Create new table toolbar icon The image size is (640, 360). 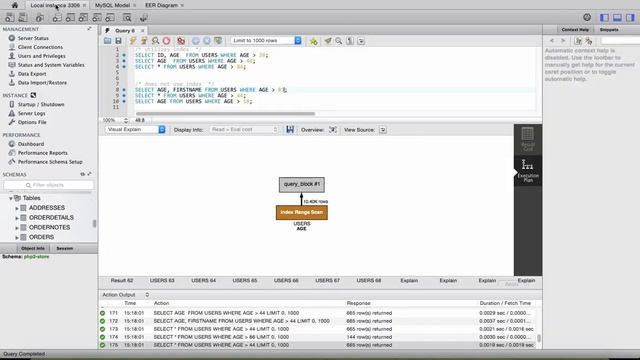(70, 18)
